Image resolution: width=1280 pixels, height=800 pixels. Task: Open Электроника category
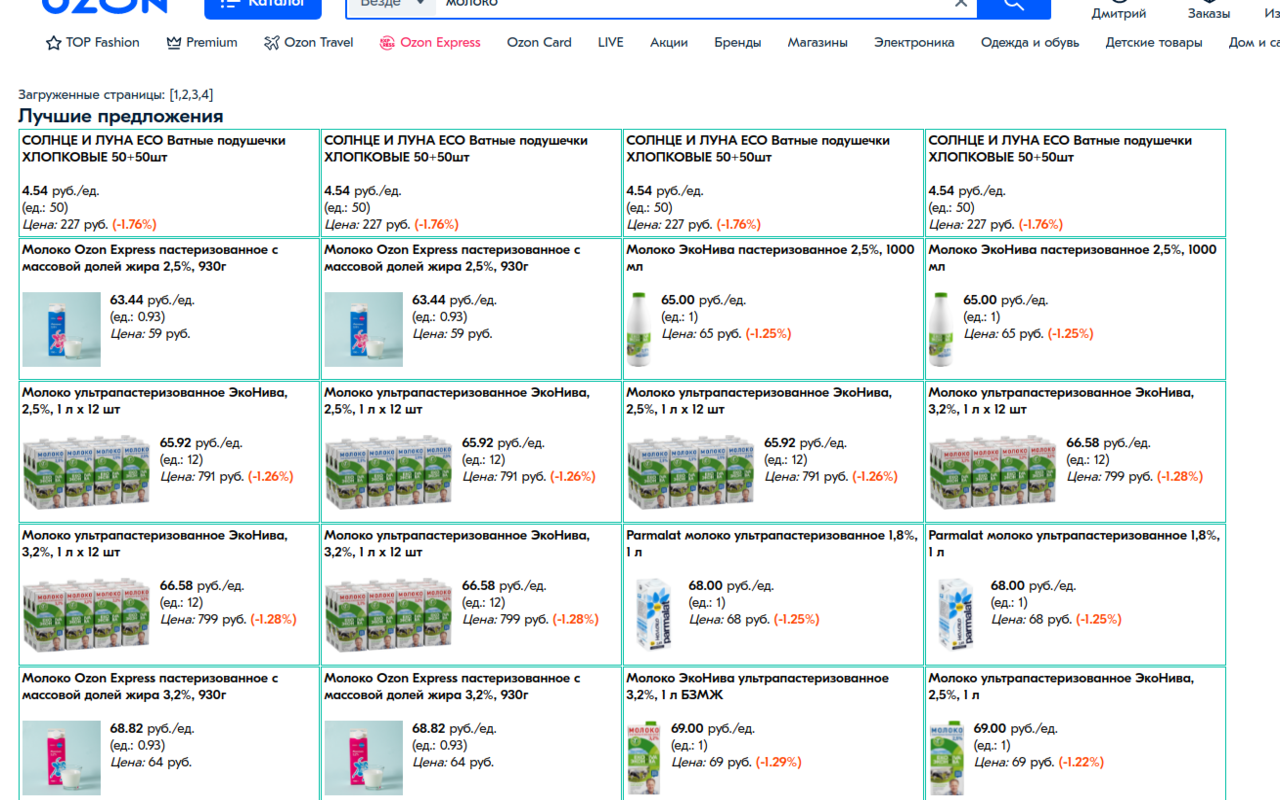tap(914, 42)
